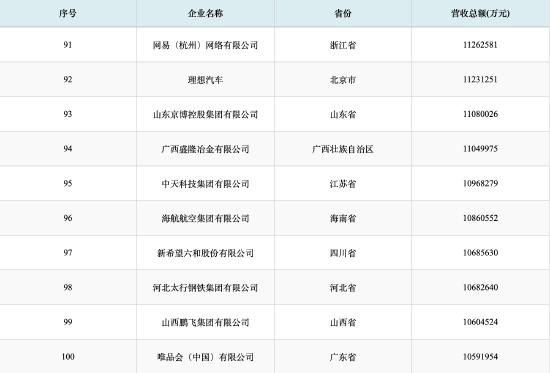The width and height of the screenshot is (550, 373).
Task: Select revenue value 11231251
Action: 480,79
